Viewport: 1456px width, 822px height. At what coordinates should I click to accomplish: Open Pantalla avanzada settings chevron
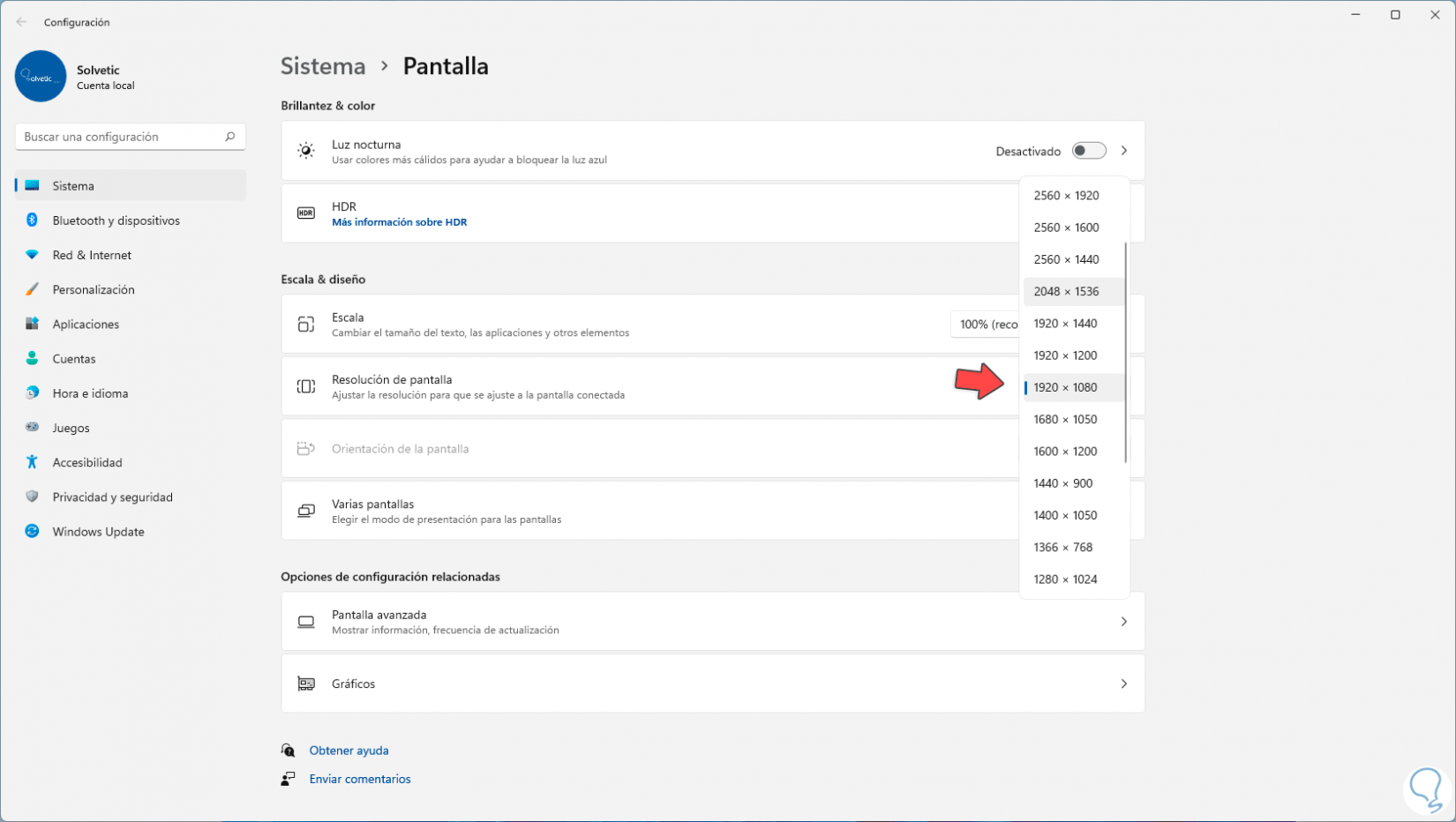[1123, 622]
